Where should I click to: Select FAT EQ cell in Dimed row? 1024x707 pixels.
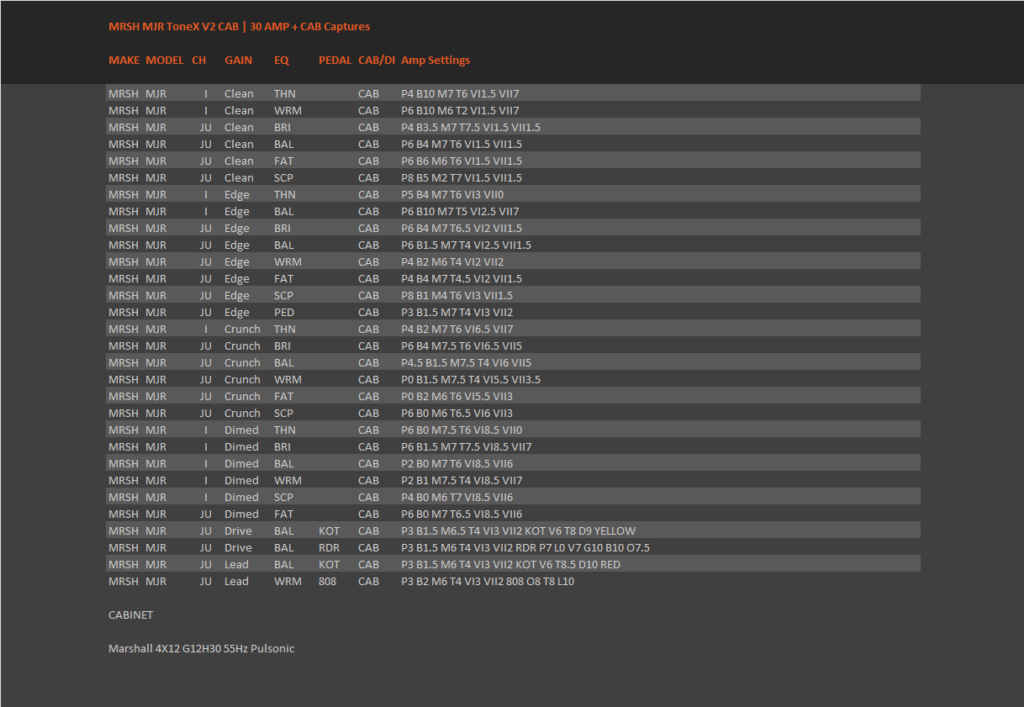[x=283, y=514]
